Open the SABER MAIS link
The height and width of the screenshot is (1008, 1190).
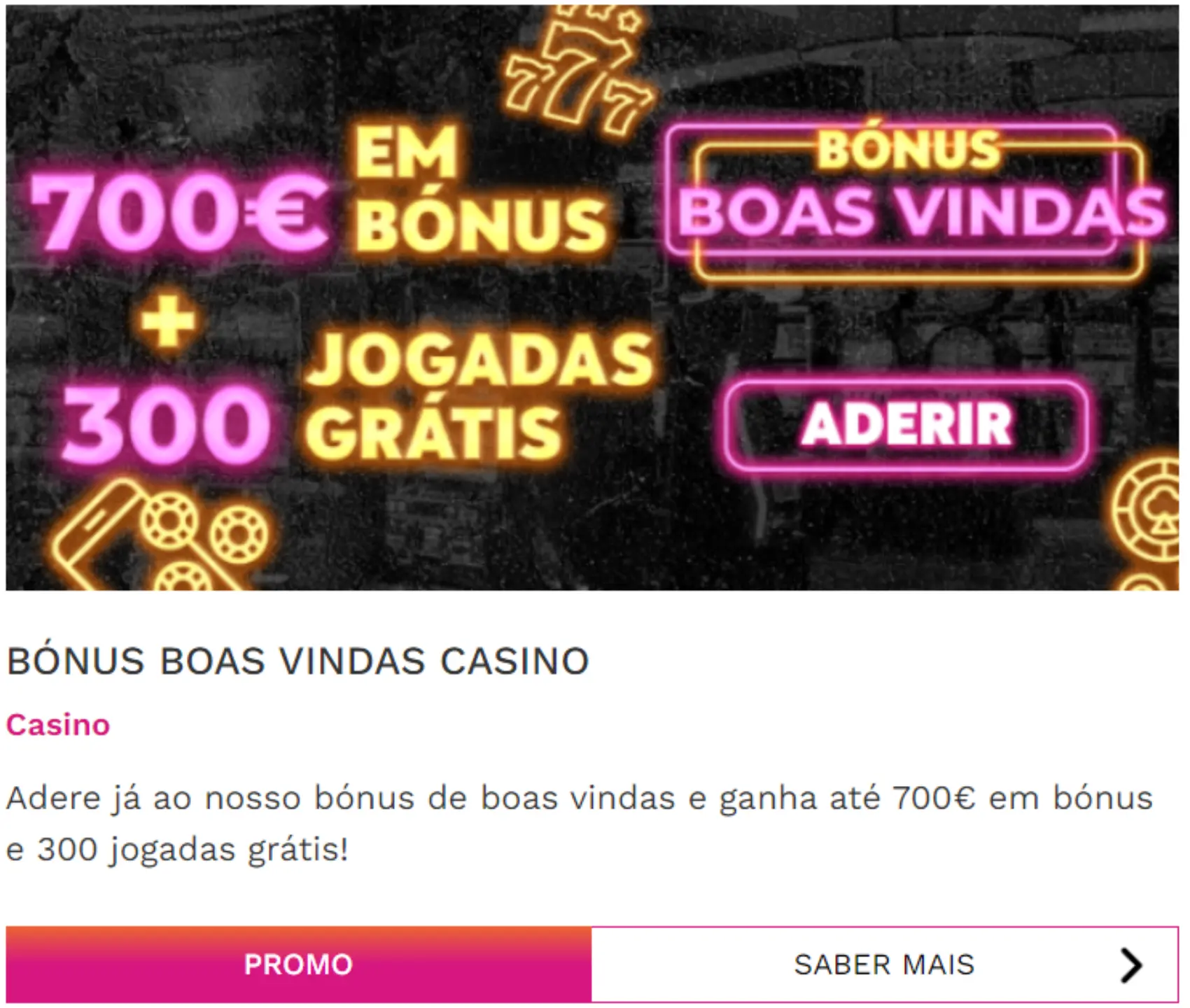tap(885, 965)
